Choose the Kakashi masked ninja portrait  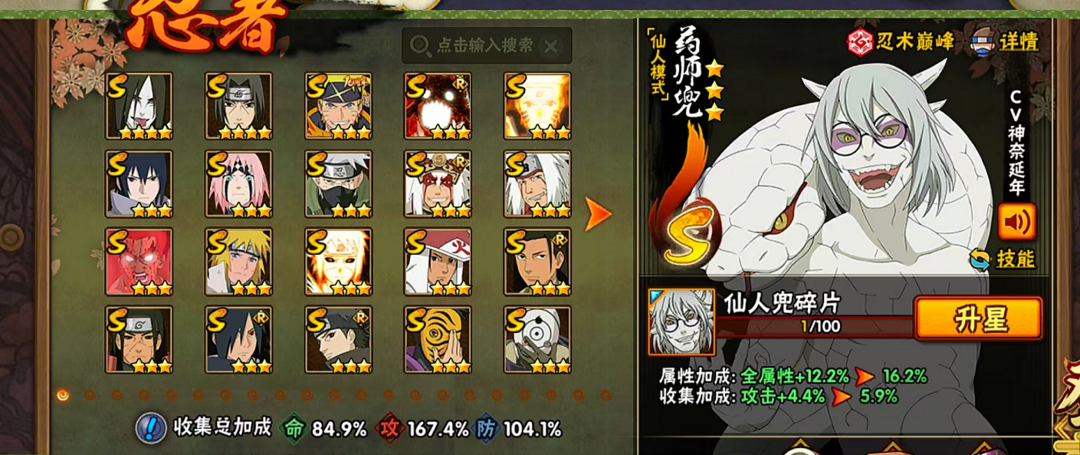click(x=338, y=184)
